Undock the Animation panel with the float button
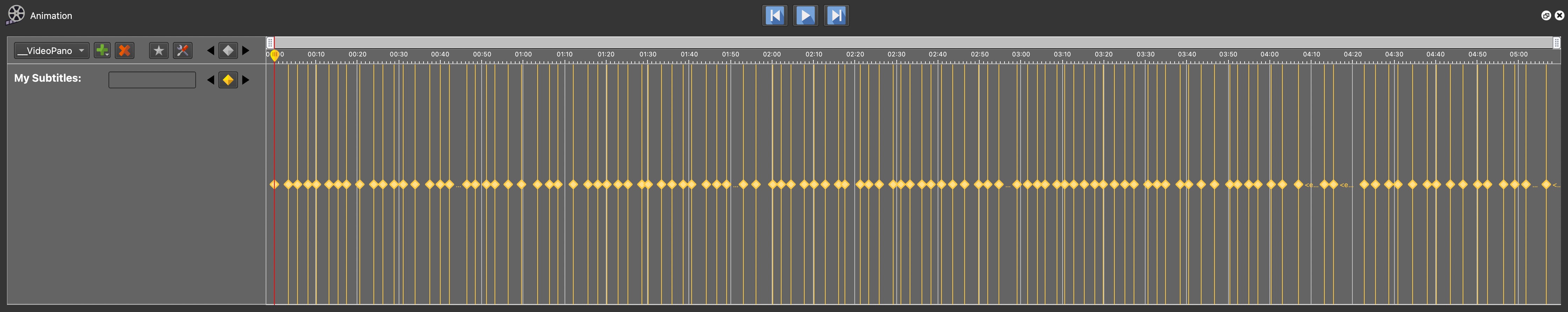The image size is (1568, 312). click(1546, 16)
